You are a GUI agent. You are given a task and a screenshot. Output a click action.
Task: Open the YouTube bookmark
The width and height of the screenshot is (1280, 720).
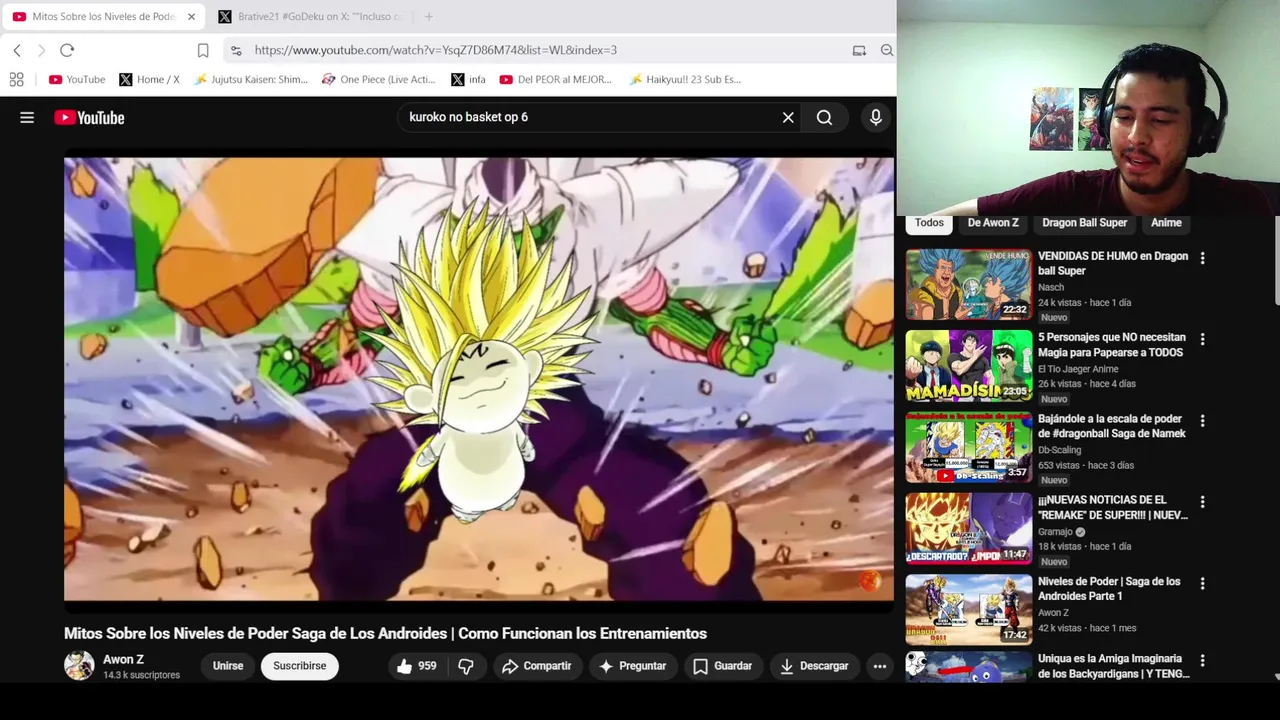click(77, 79)
